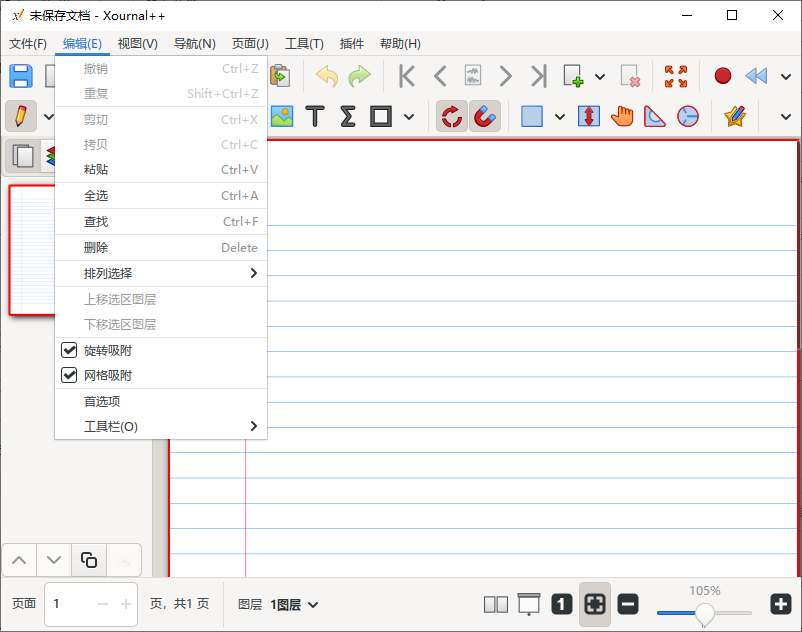Click the zoom slider knob
The width and height of the screenshot is (802, 632).
704,613
